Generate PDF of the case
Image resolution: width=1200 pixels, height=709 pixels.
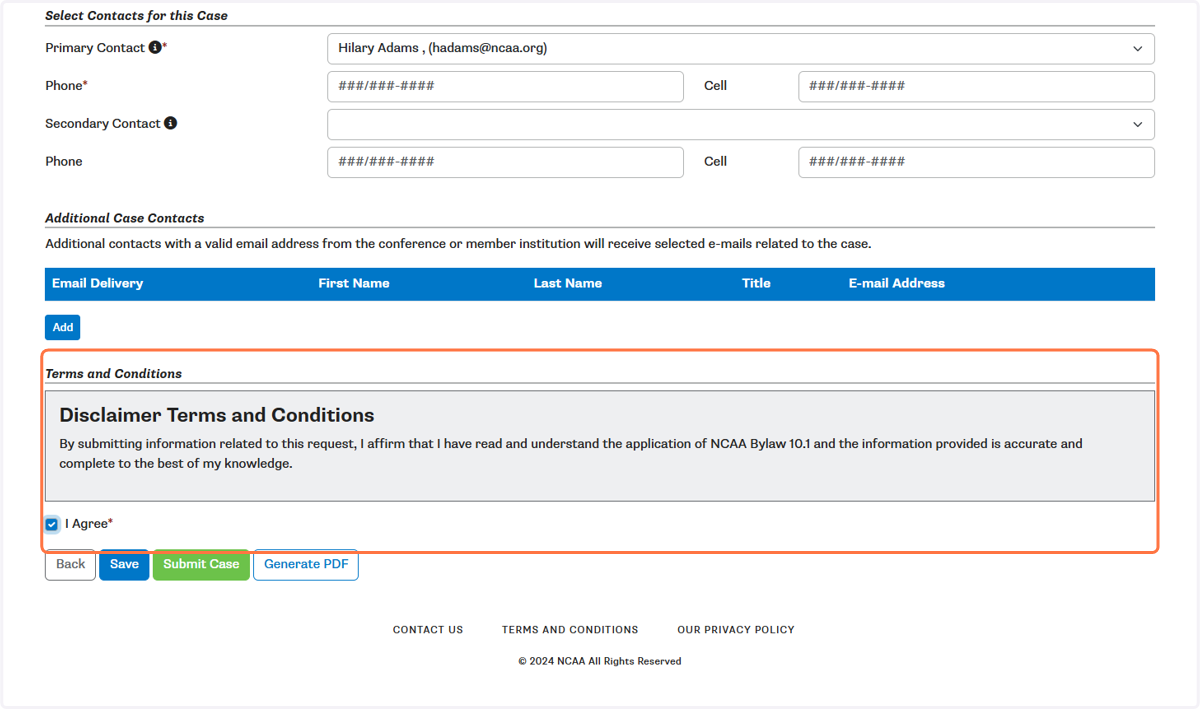pos(306,564)
